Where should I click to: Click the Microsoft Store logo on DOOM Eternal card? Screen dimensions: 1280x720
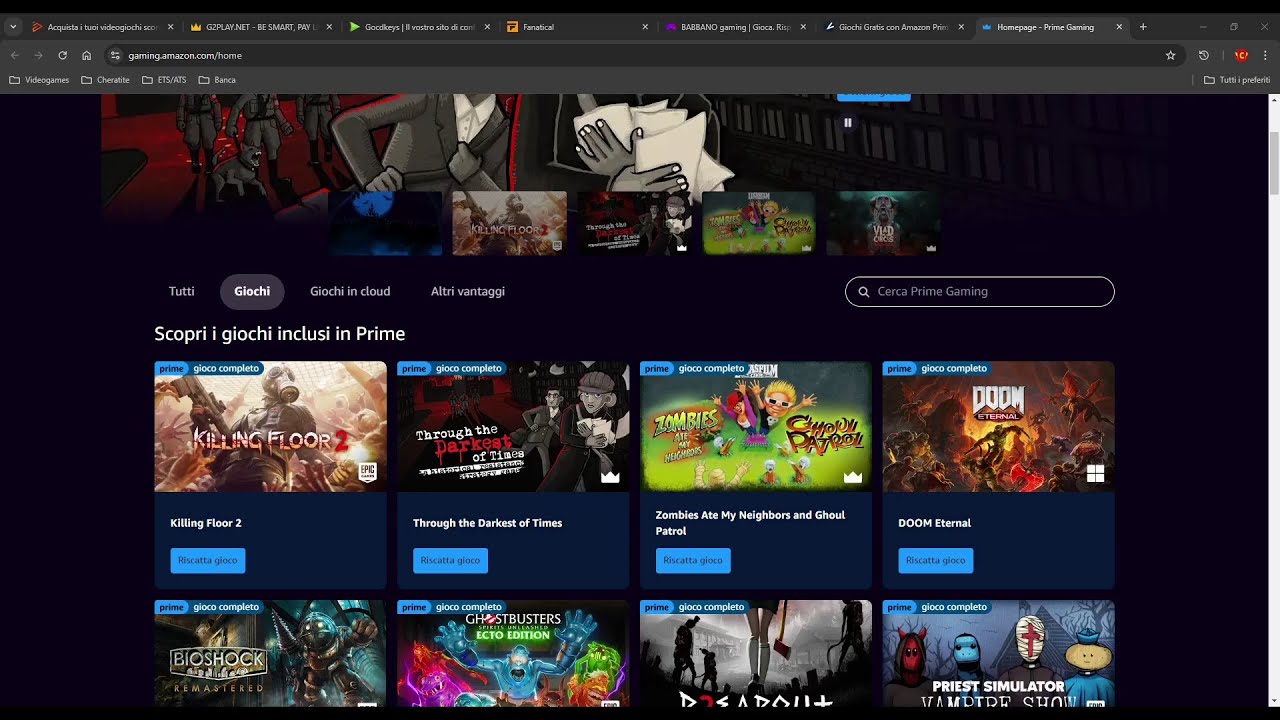pyautogui.click(x=1095, y=473)
